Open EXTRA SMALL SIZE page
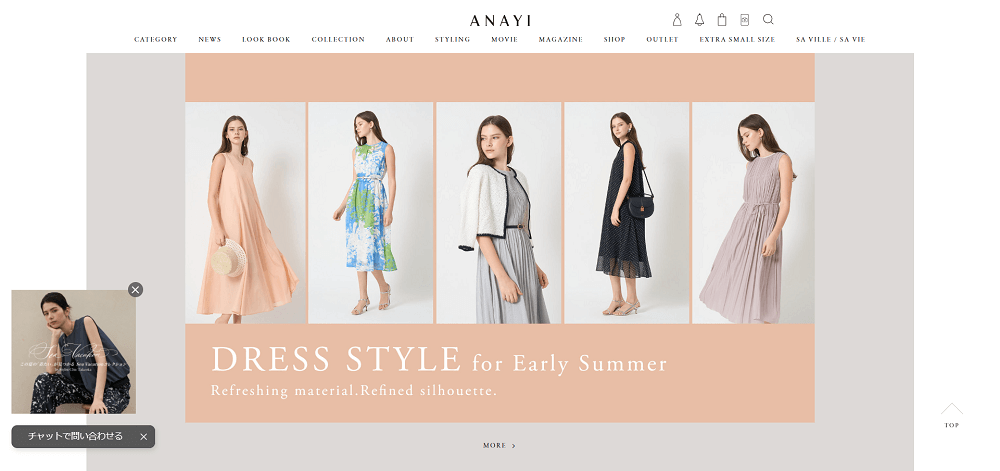 [x=737, y=40]
